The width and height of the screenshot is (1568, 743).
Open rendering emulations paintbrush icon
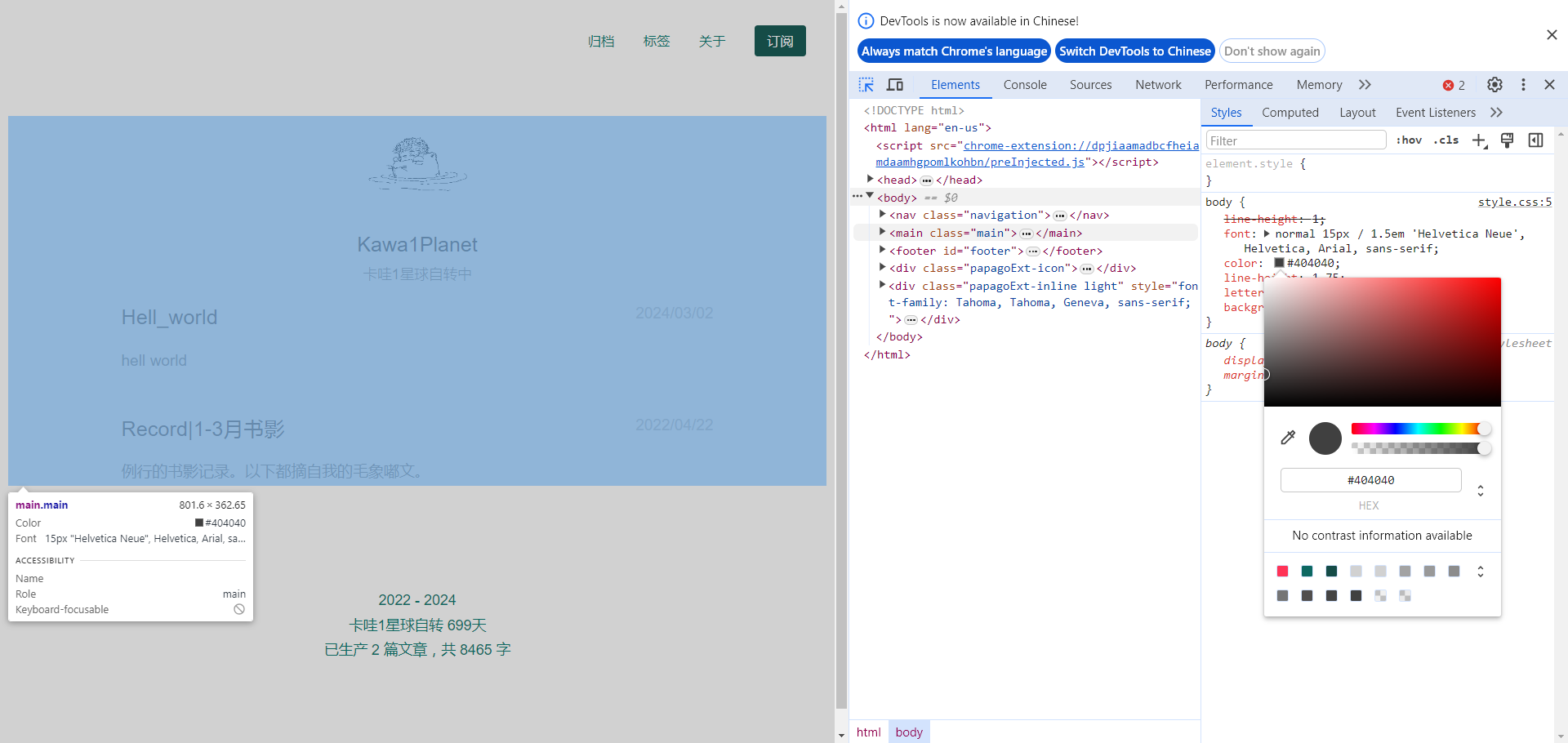click(x=1508, y=140)
